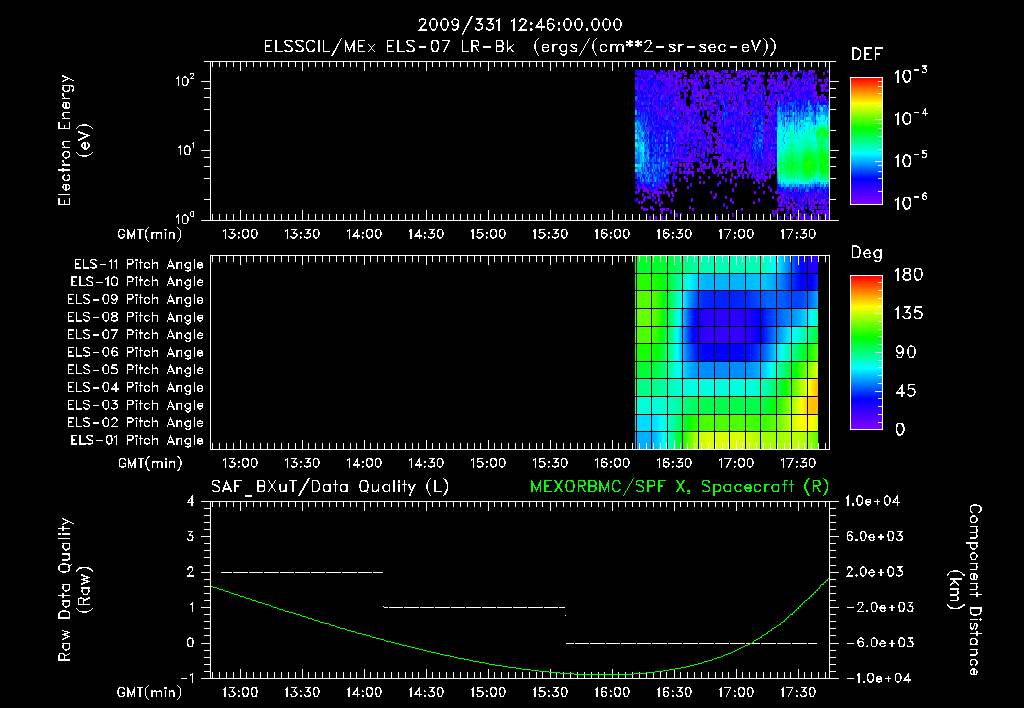This screenshot has width=1024, height=708.
Task: Select the ELS-01 Pitch Angle label
Action: point(136,440)
